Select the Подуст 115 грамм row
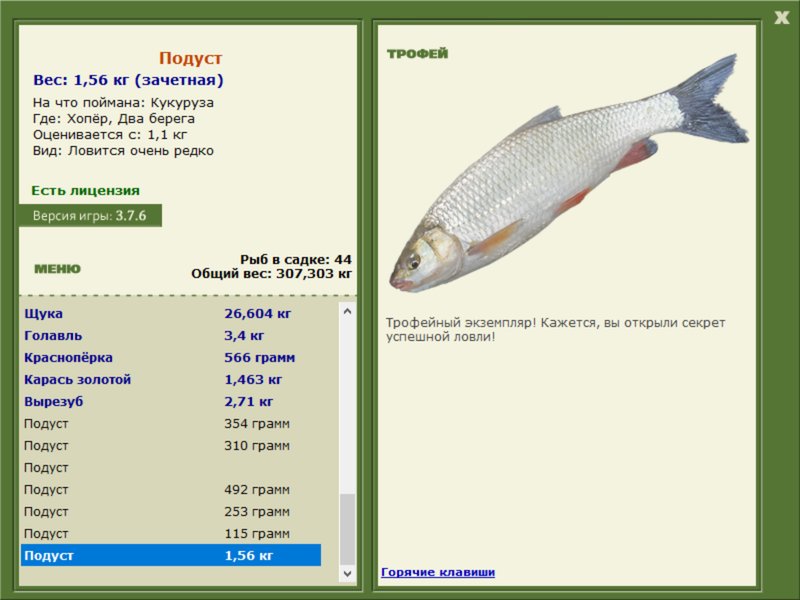 pos(171,533)
